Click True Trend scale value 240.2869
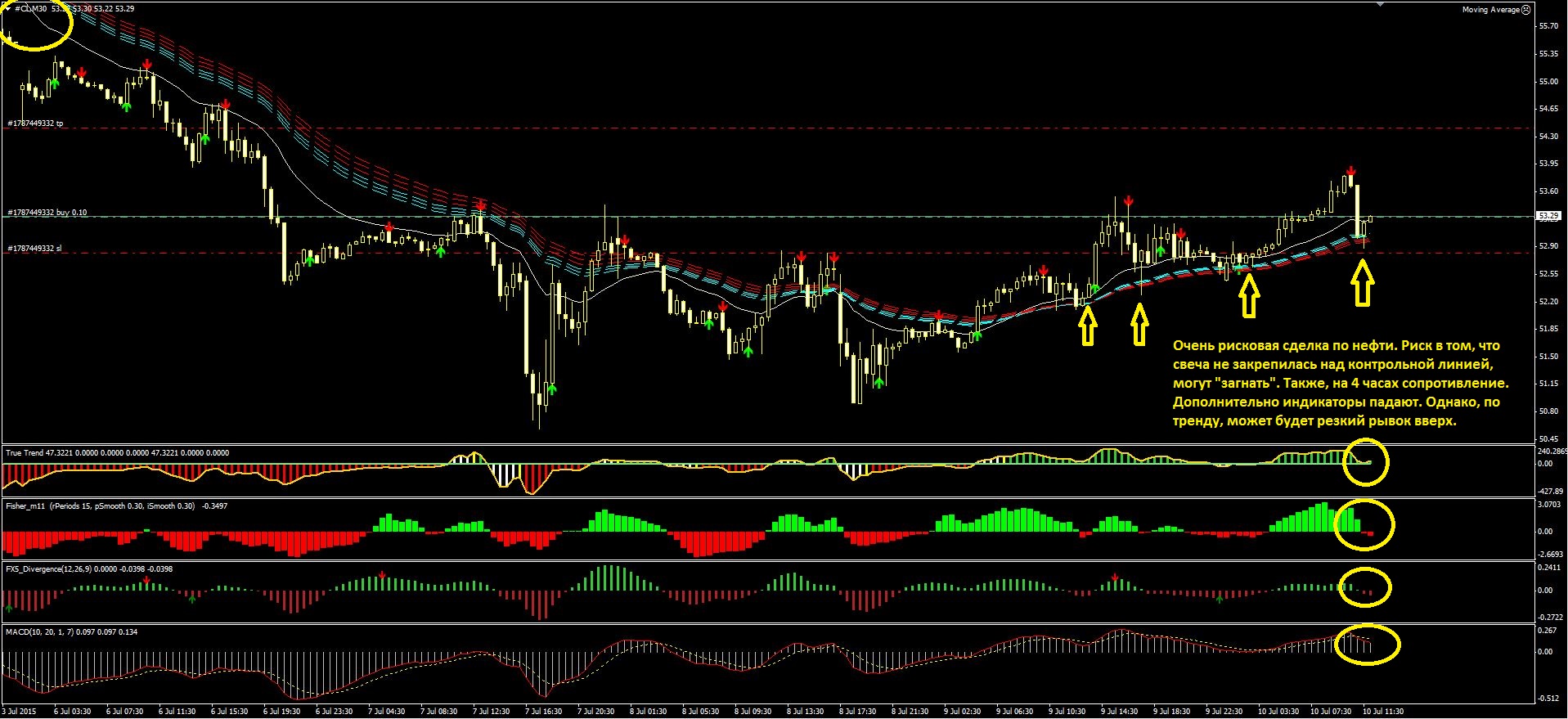Screen dimensions: 1568x719 [1552, 452]
